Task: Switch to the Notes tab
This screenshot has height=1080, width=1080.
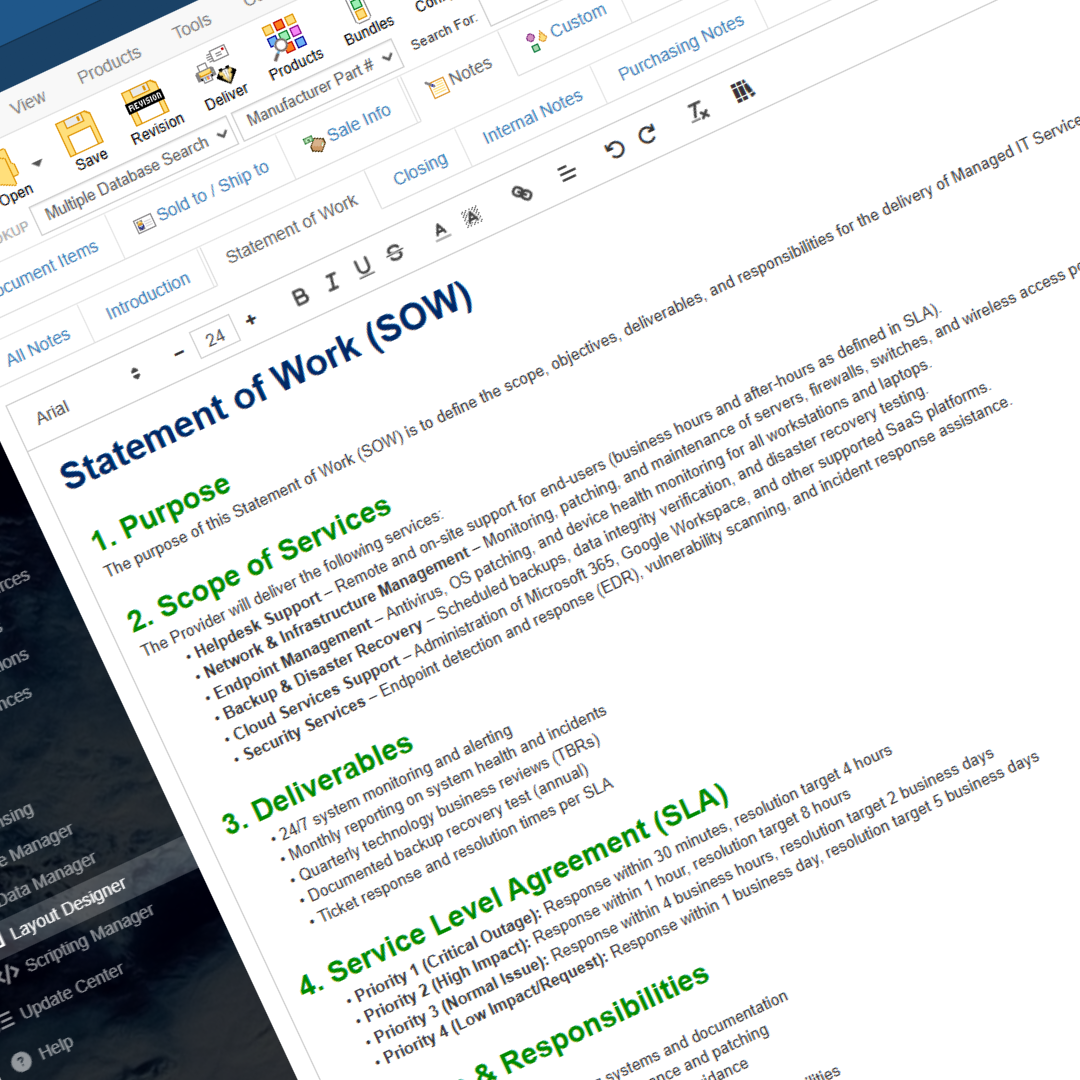Action: pos(459,77)
